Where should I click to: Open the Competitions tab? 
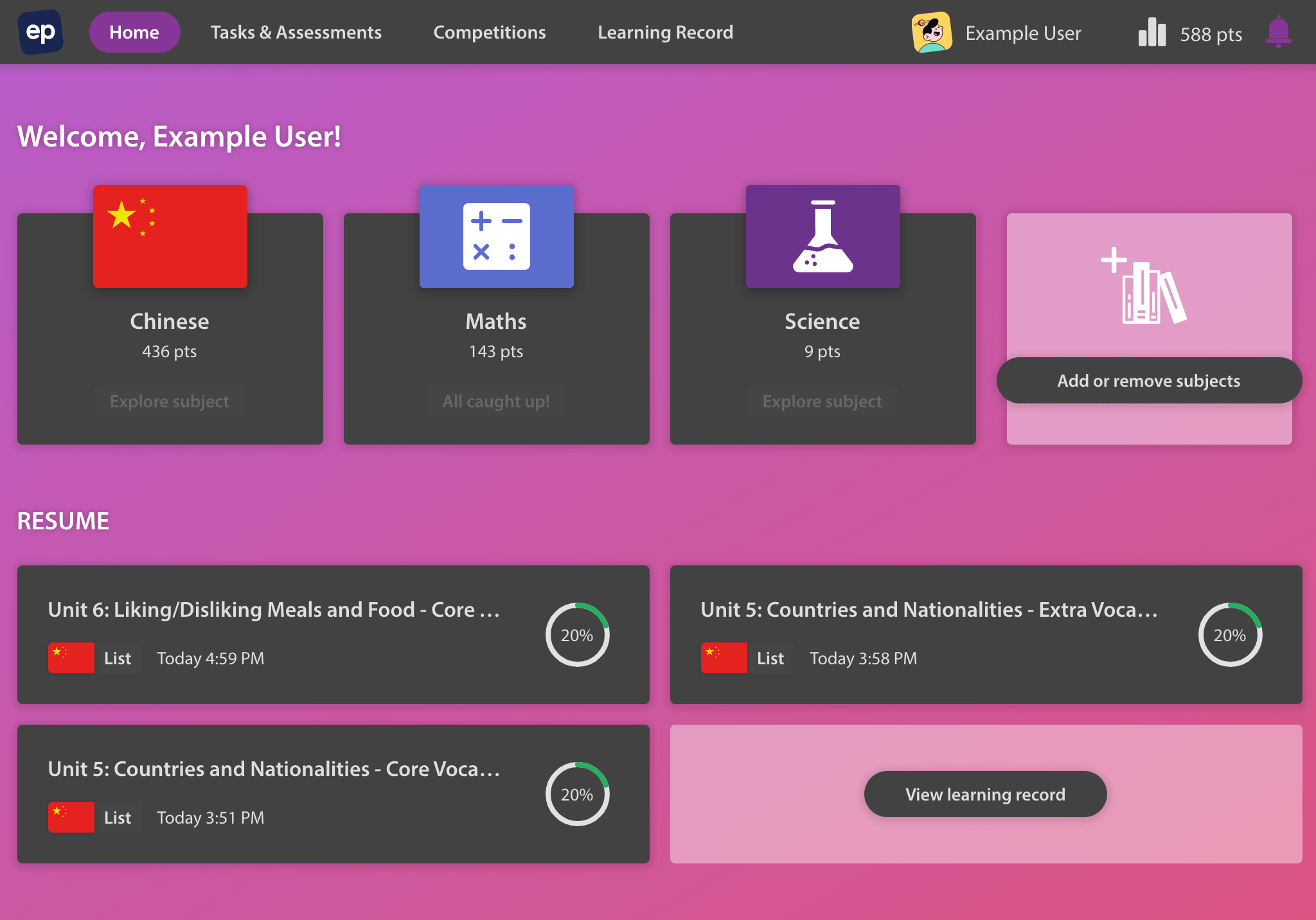[x=490, y=32]
